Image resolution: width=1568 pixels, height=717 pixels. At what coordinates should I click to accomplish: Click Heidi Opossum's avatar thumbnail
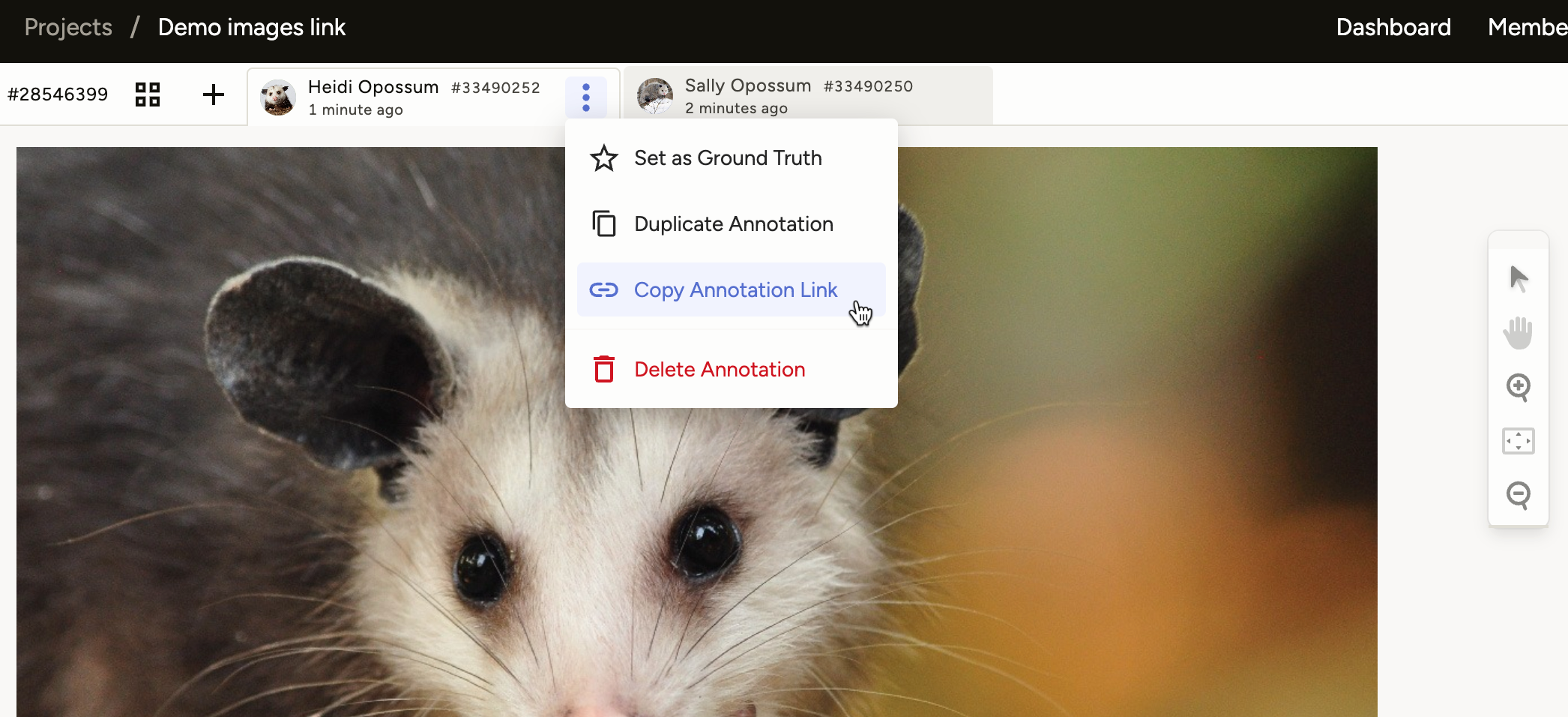pos(277,96)
